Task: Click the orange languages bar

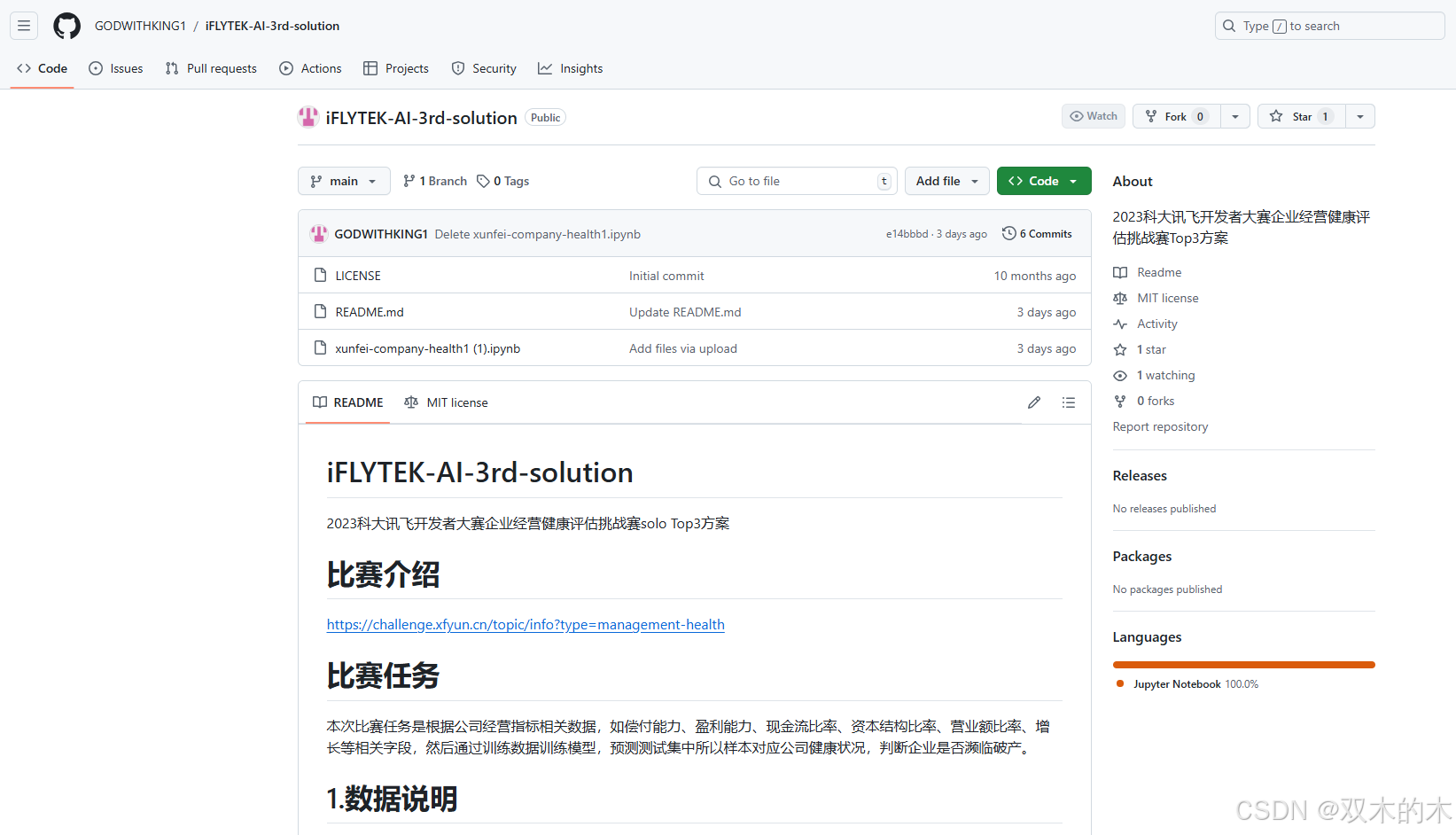Action: pyautogui.click(x=1243, y=664)
